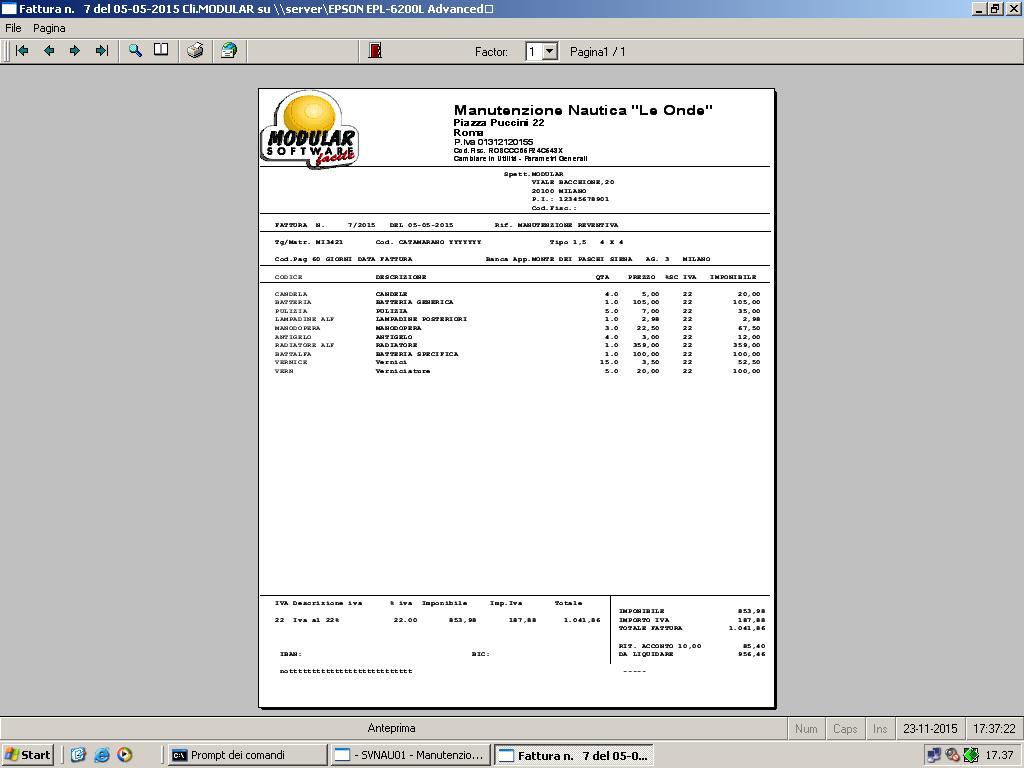Click the open book page view icon
Image resolution: width=1024 pixels, height=768 pixels.
161,50
